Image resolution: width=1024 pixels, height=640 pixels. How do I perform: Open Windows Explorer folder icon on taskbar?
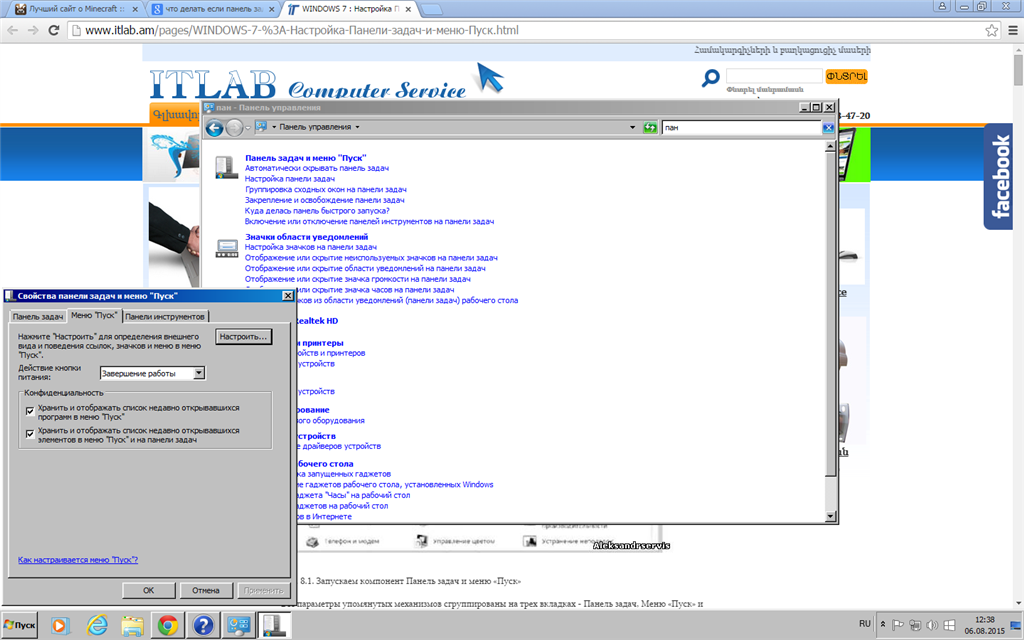point(132,626)
